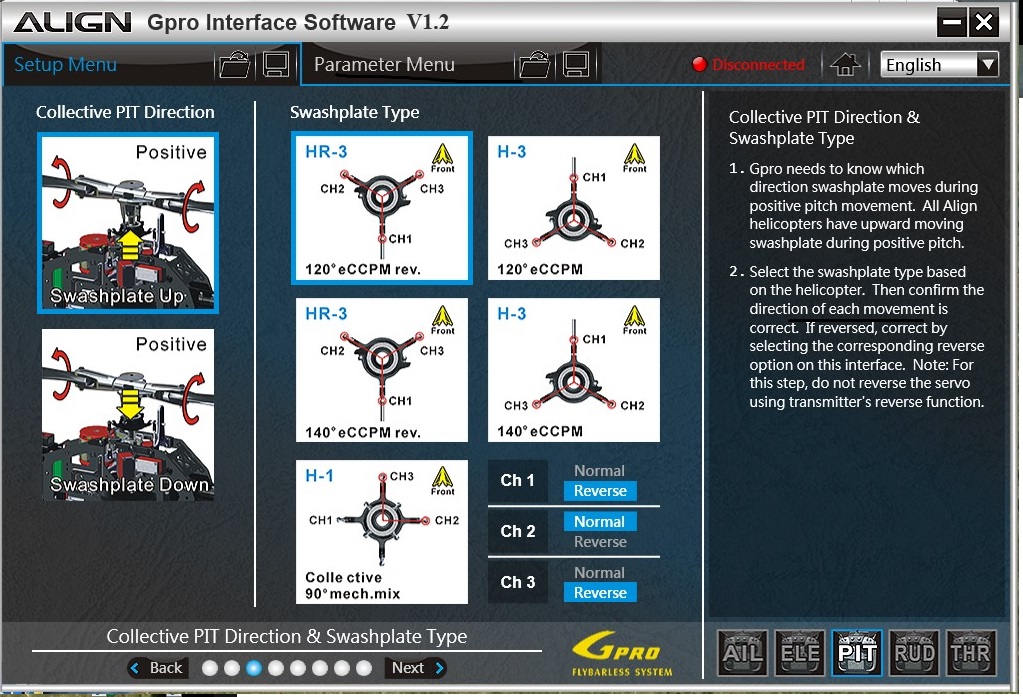Jump to the last setup step dot

(364, 668)
